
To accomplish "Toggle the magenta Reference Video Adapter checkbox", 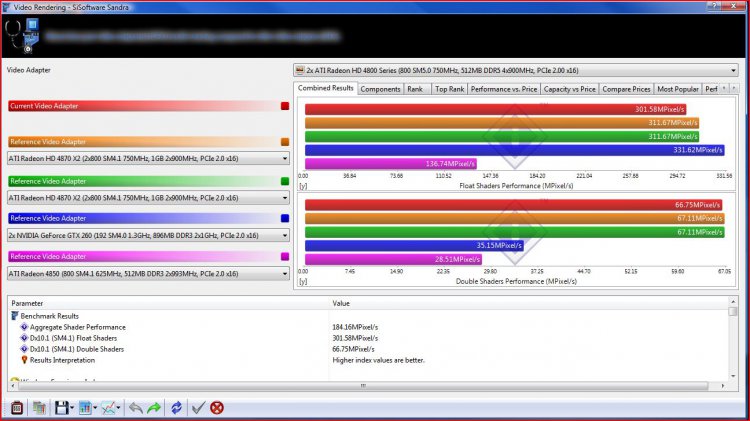I will pyautogui.click(x=285, y=256).
